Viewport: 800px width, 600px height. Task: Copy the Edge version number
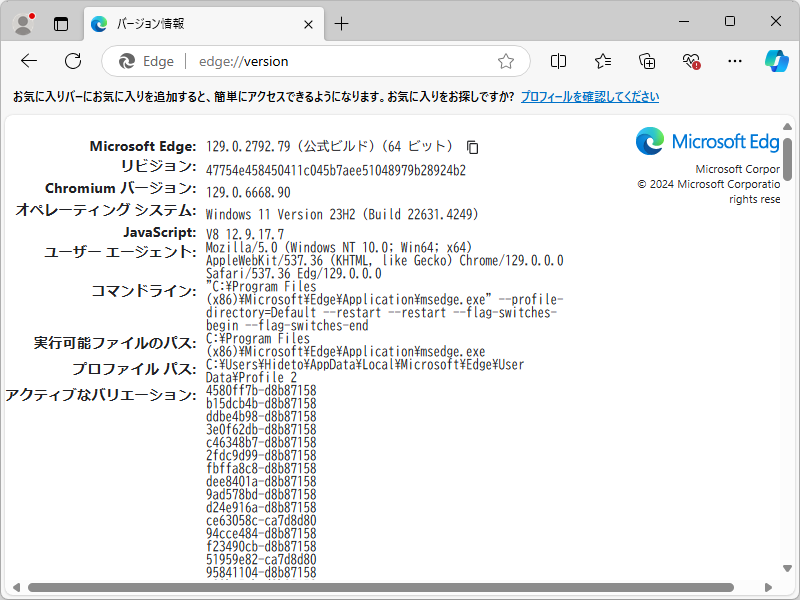[x=470, y=147]
